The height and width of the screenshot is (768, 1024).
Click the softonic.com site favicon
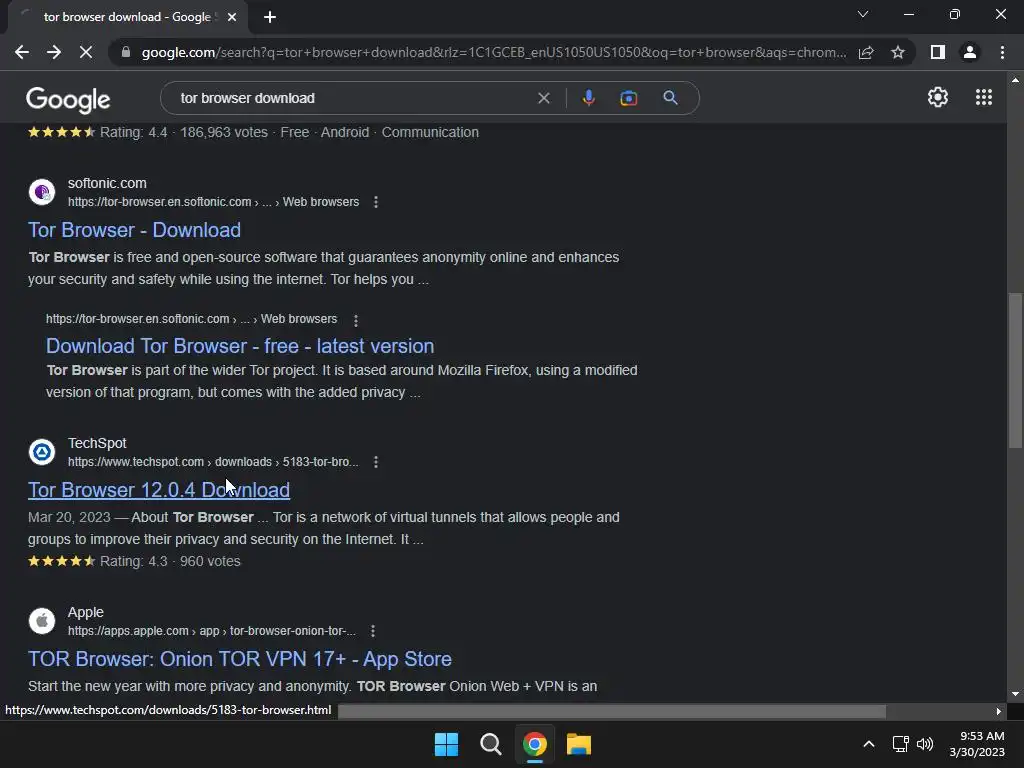point(42,192)
